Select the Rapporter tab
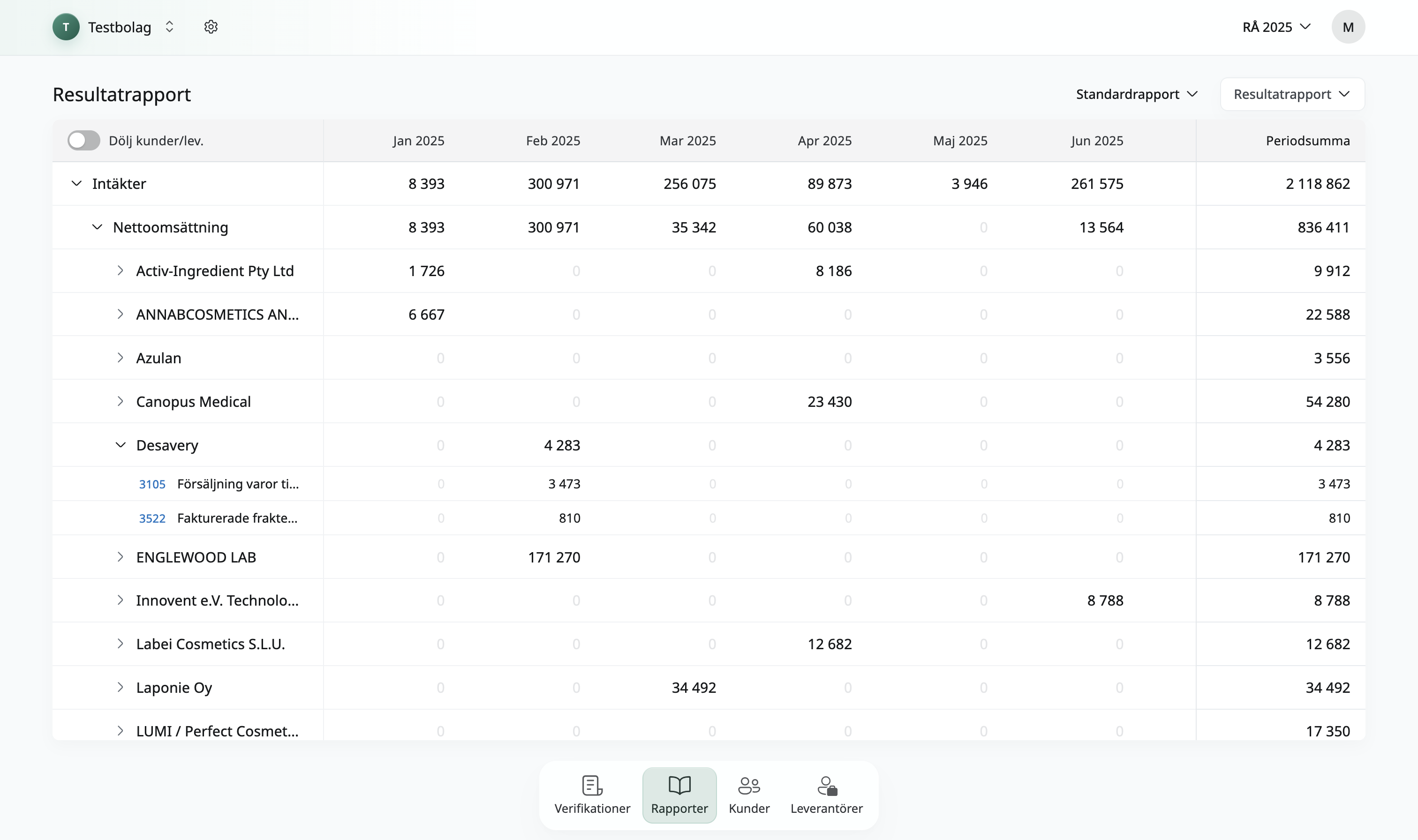Screen dimensions: 1418x840 [x=679, y=795]
